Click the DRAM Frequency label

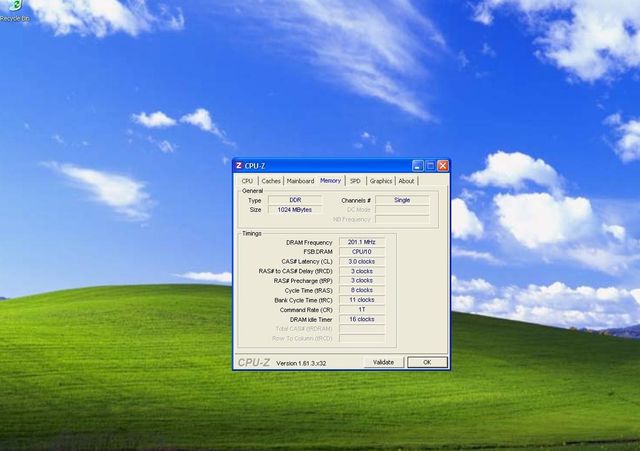pyautogui.click(x=309, y=242)
